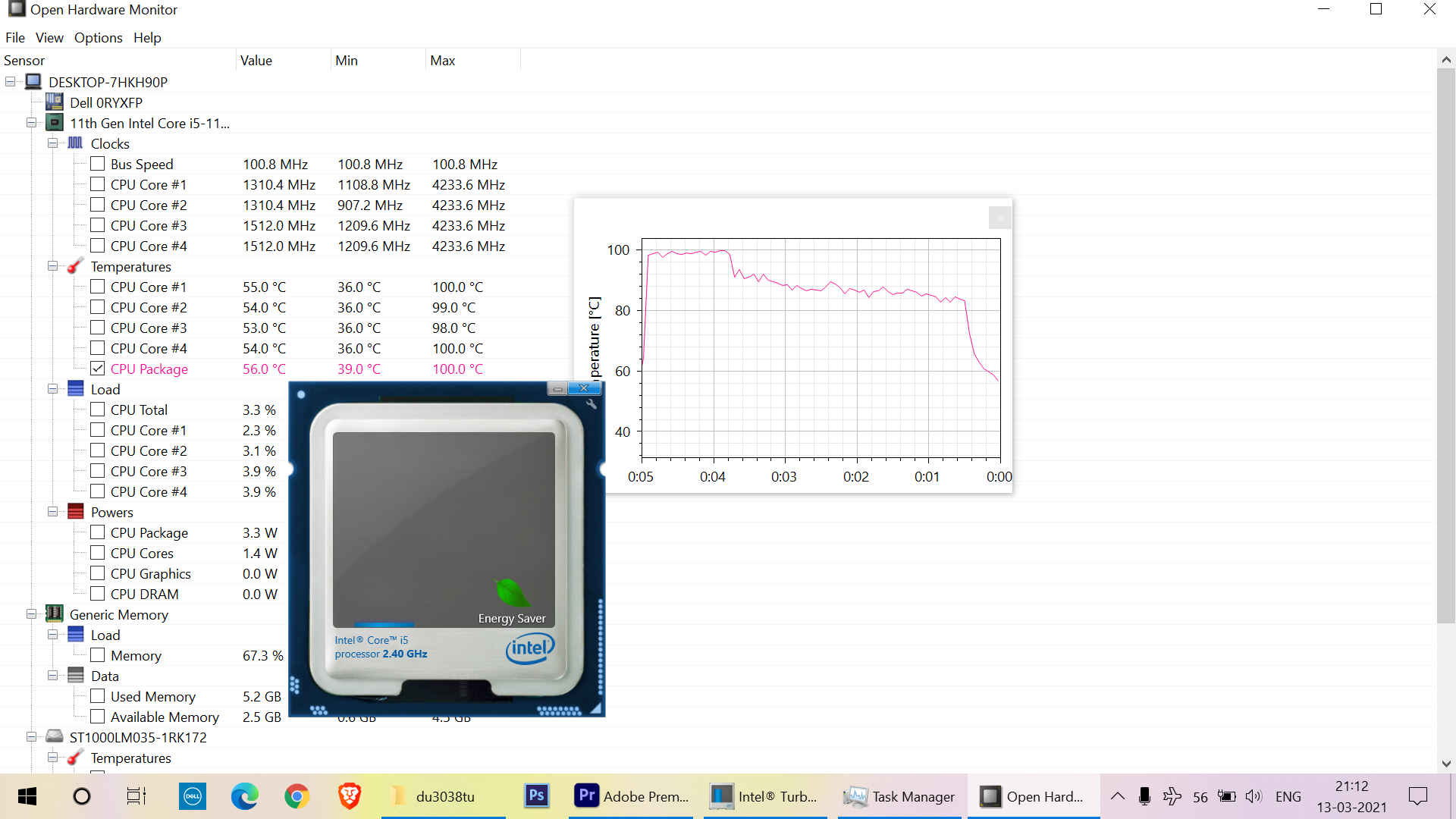Check the CPU Total load checkbox
The height and width of the screenshot is (819, 1456).
click(x=97, y=409)
